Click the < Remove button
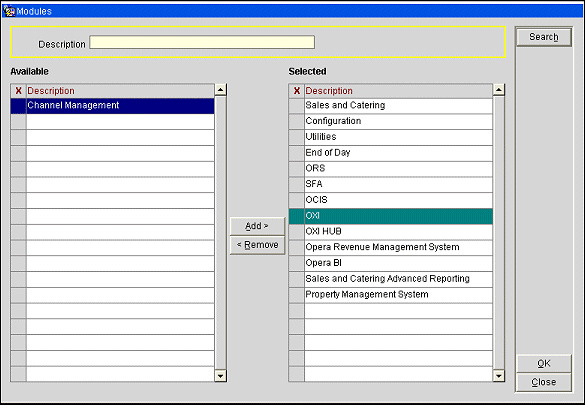 point(257,245)
